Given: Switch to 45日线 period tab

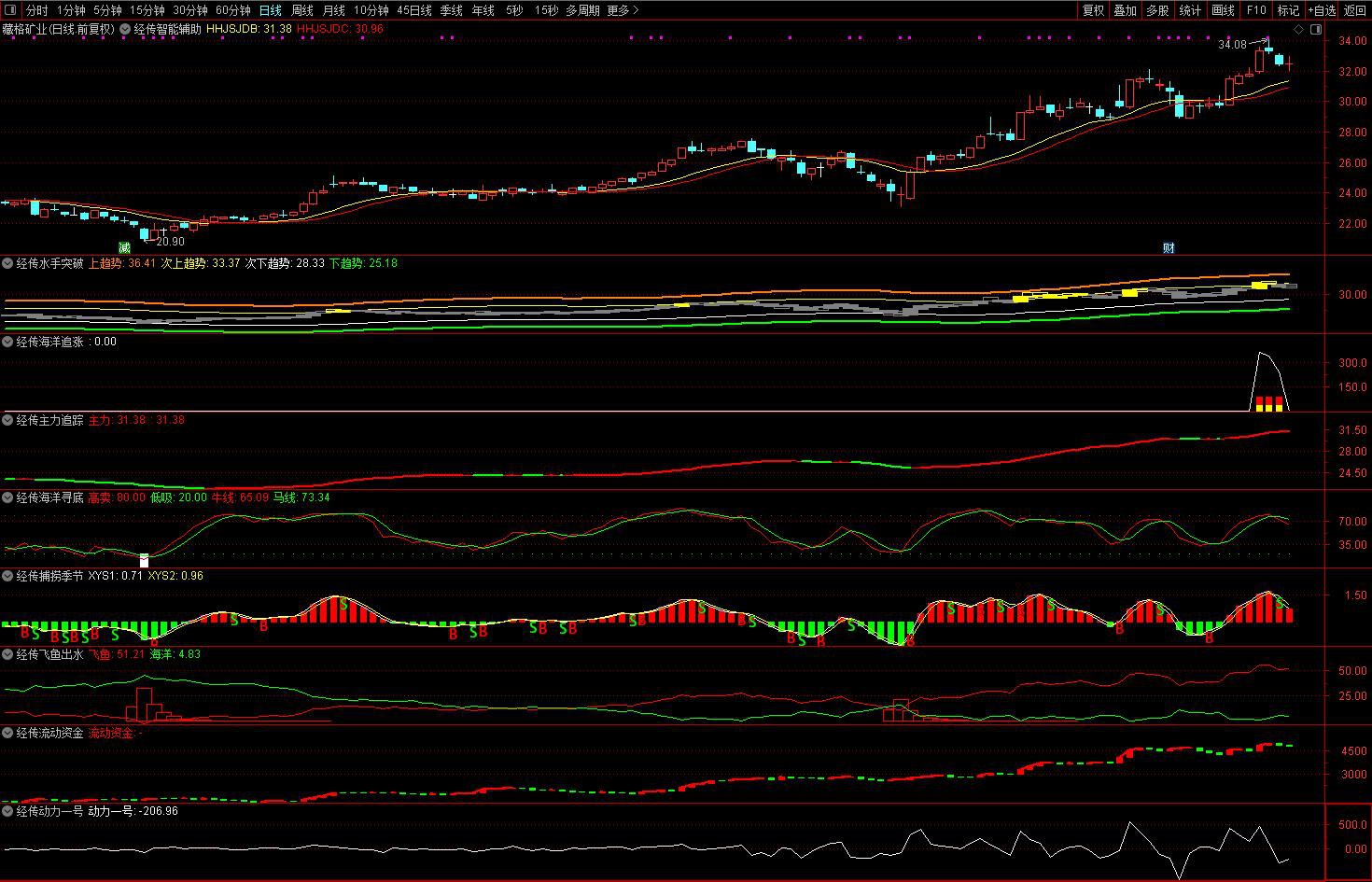Looking at the screenshot, I should tap(413, 10).
